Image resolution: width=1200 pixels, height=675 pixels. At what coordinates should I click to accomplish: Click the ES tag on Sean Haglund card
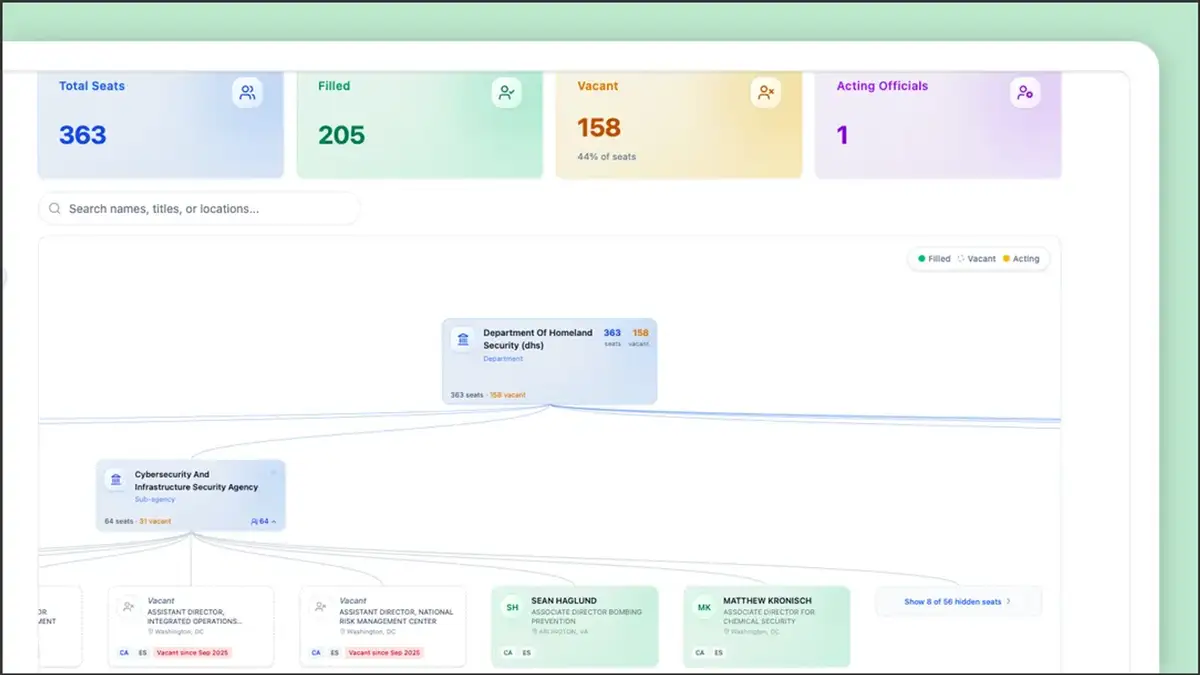pos(526,652)
